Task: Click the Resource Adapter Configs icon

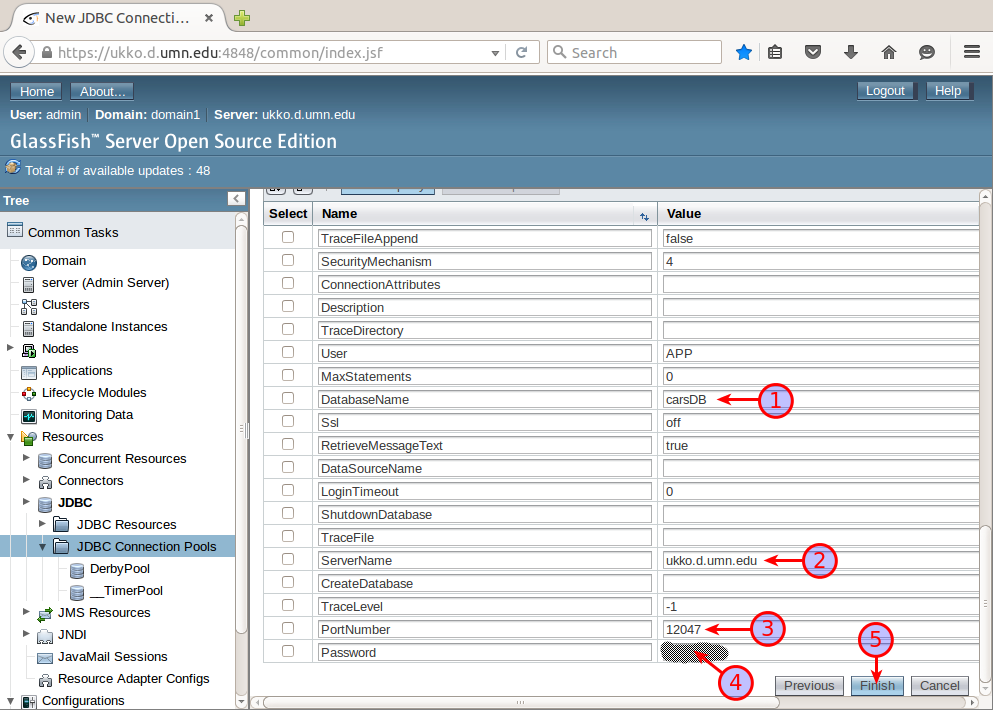Action: pyautogui.click(x=44, y=679)
